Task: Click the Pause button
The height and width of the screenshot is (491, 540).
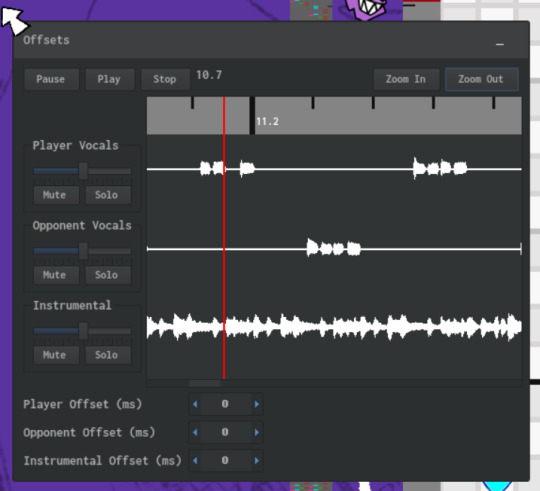Action: click(51, 79)
